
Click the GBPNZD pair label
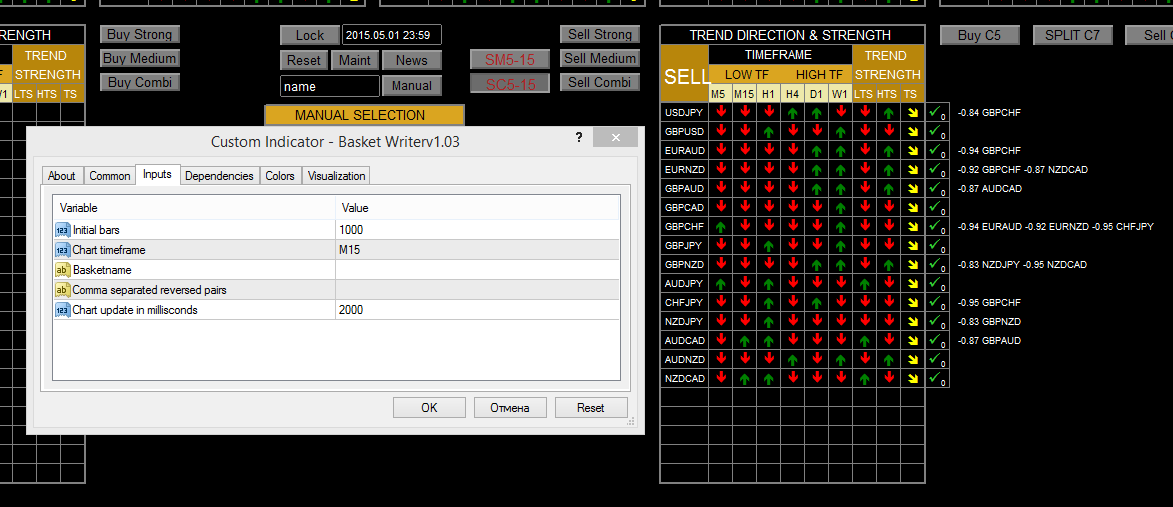pyautogui.click(x=684, y=265)
